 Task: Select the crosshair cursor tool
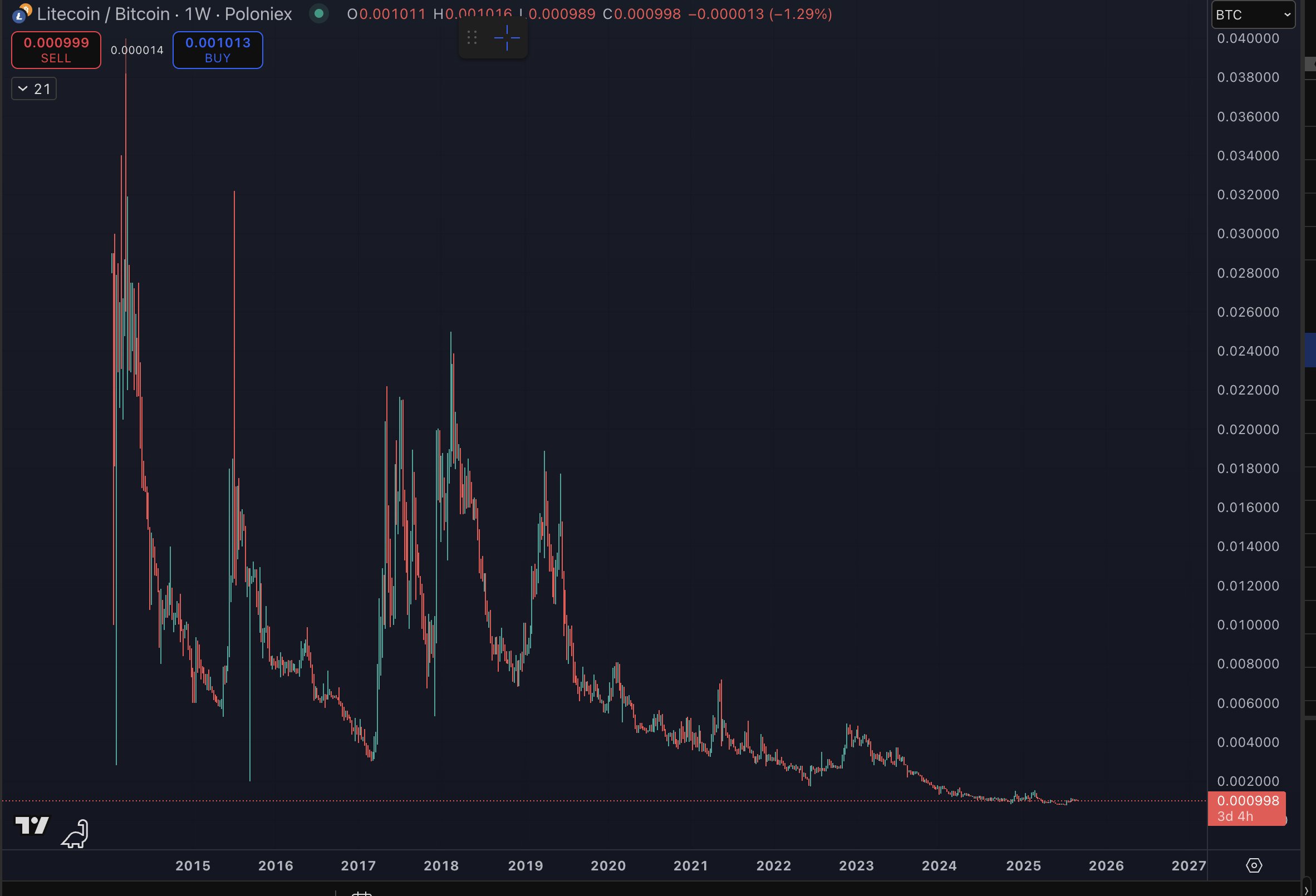tap(507, 38)
